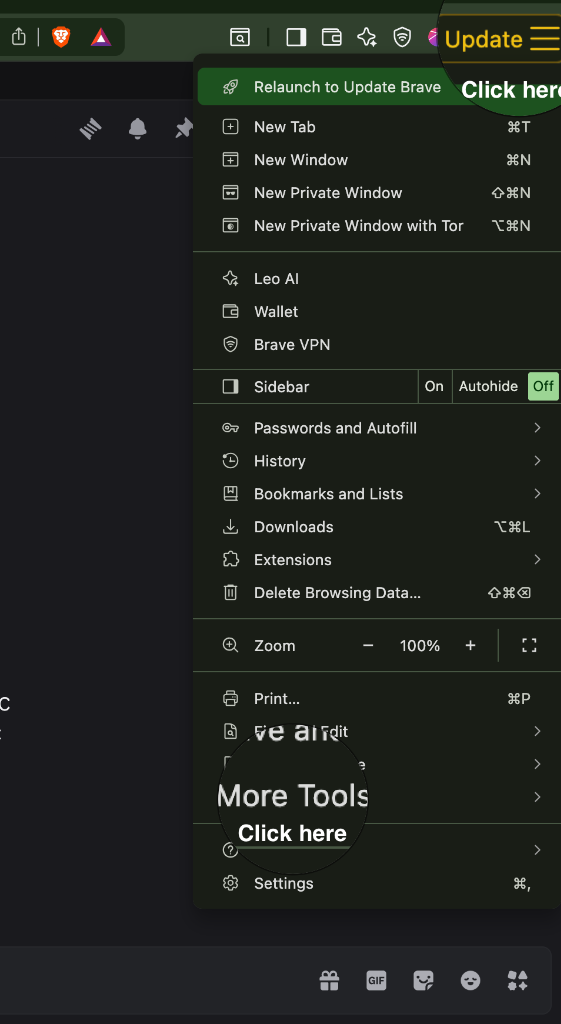Click the Downloads arrow icon in menu

pyautogui.click(x=231, y=527)
